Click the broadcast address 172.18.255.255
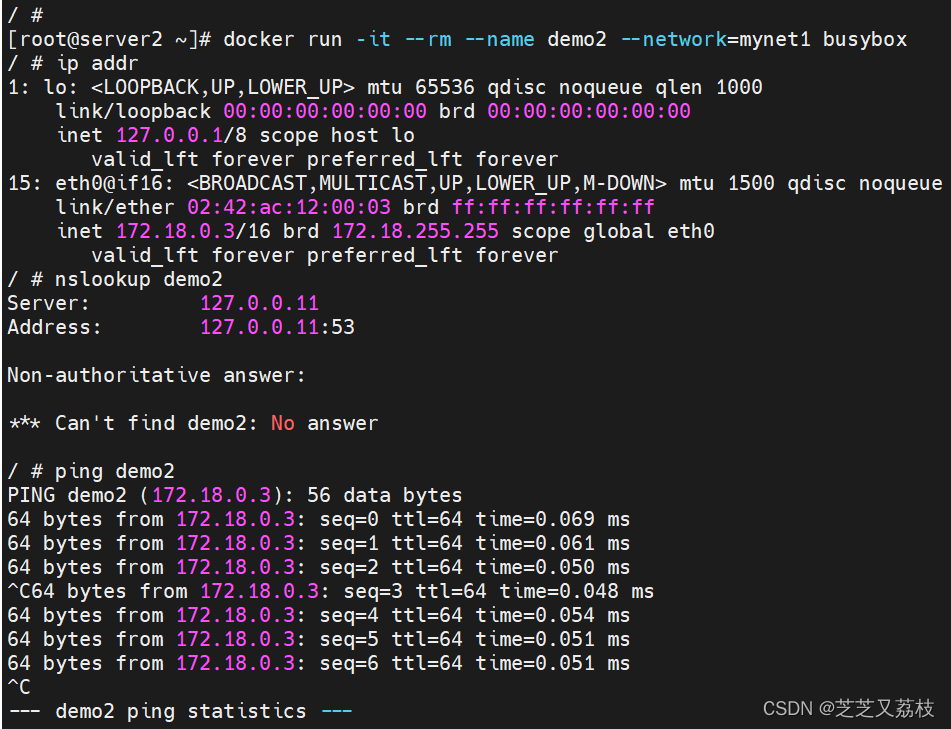Screen dimensions: 951x729 coord(415,231)
